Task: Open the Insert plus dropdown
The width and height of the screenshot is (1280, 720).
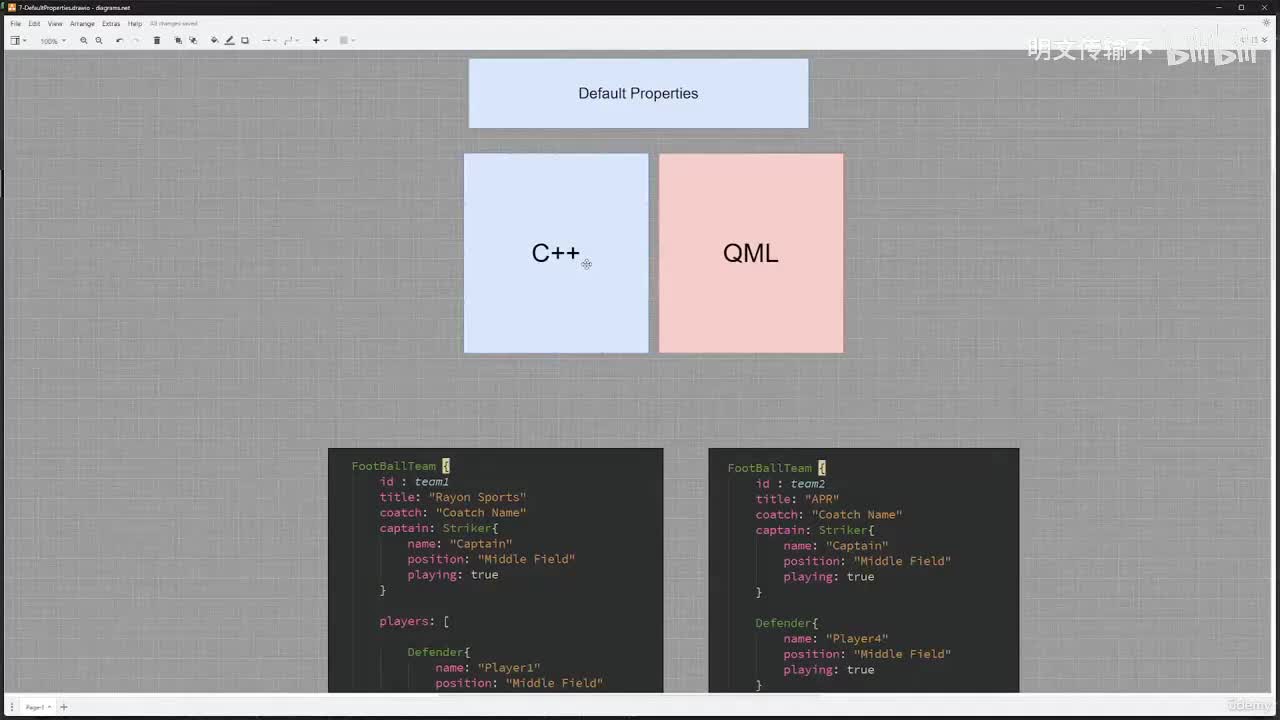Action: pyautogui.click(x=320, y=41)
